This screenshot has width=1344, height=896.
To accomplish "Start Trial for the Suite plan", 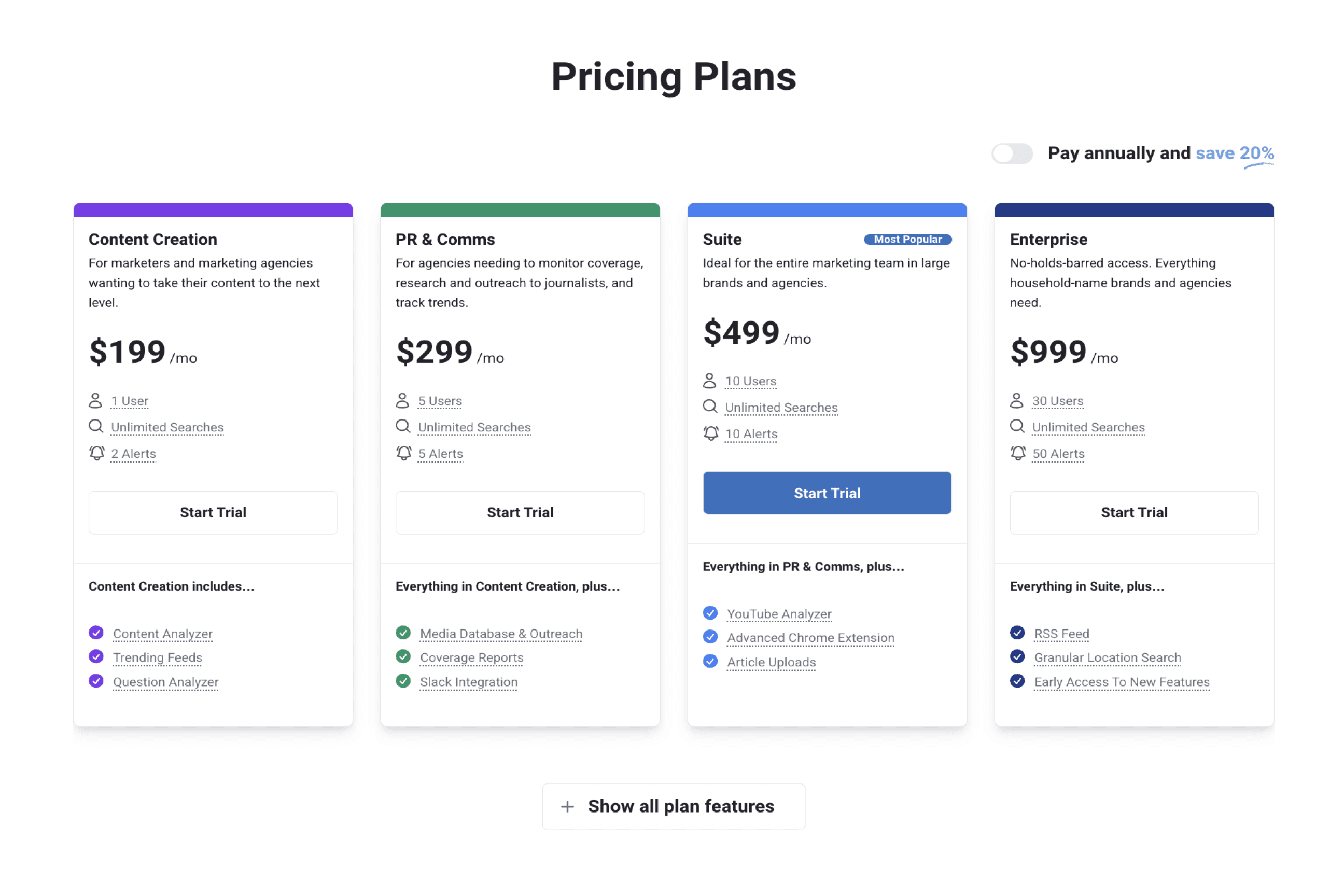I will pyautogui.click(x=827, y=493).
